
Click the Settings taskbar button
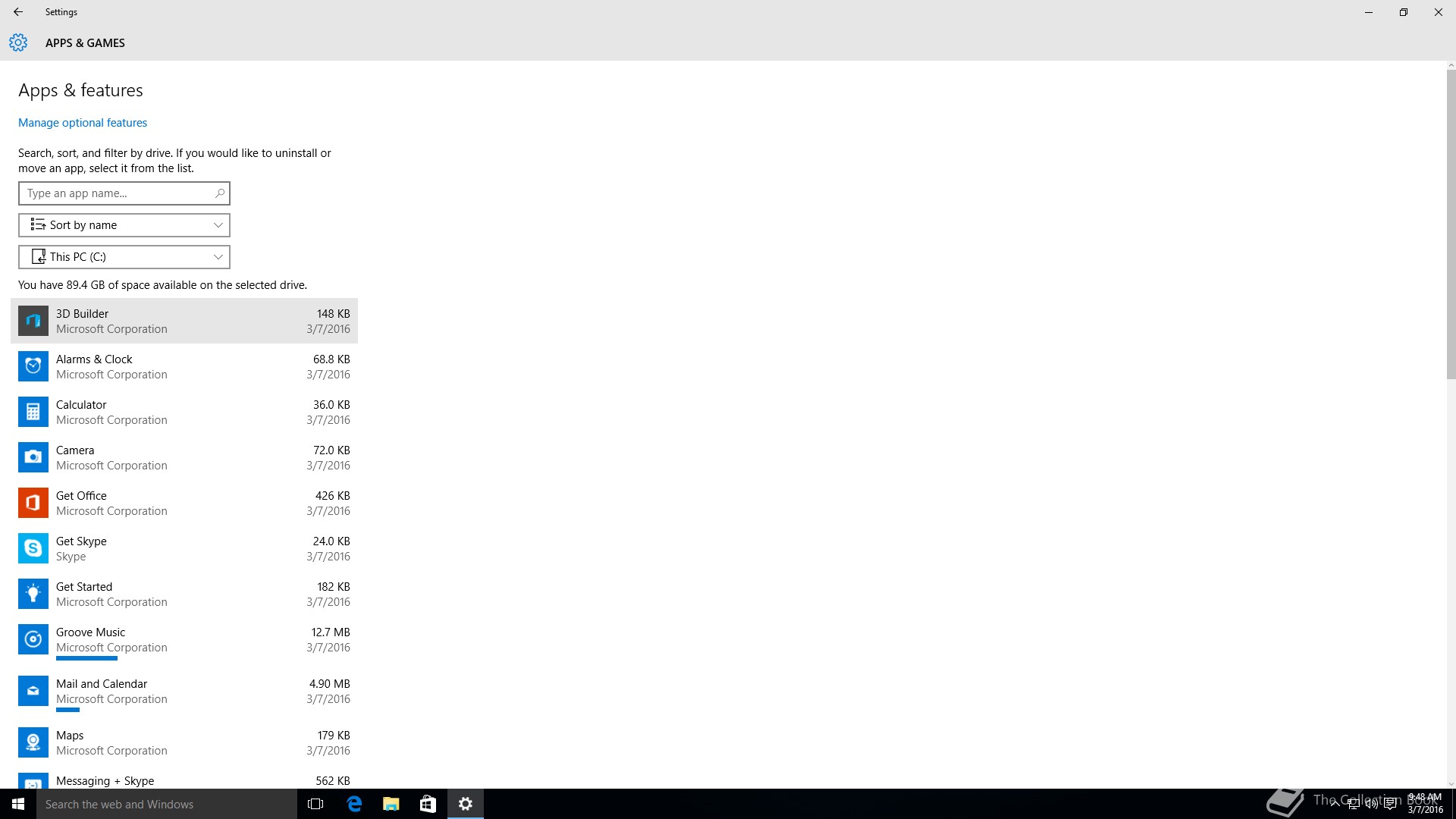466,804
